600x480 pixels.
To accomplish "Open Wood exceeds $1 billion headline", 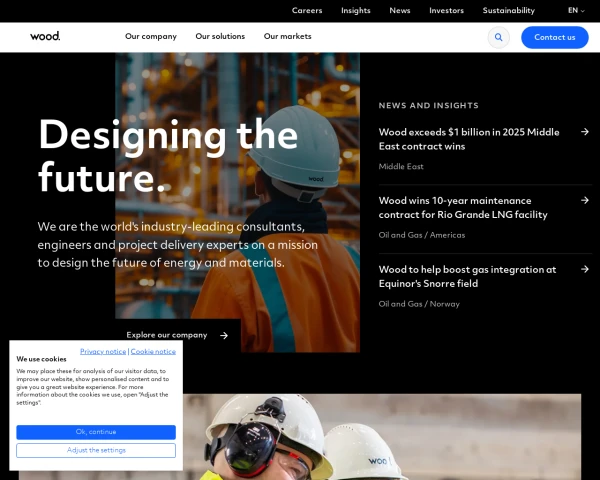I will coord(469,139).
